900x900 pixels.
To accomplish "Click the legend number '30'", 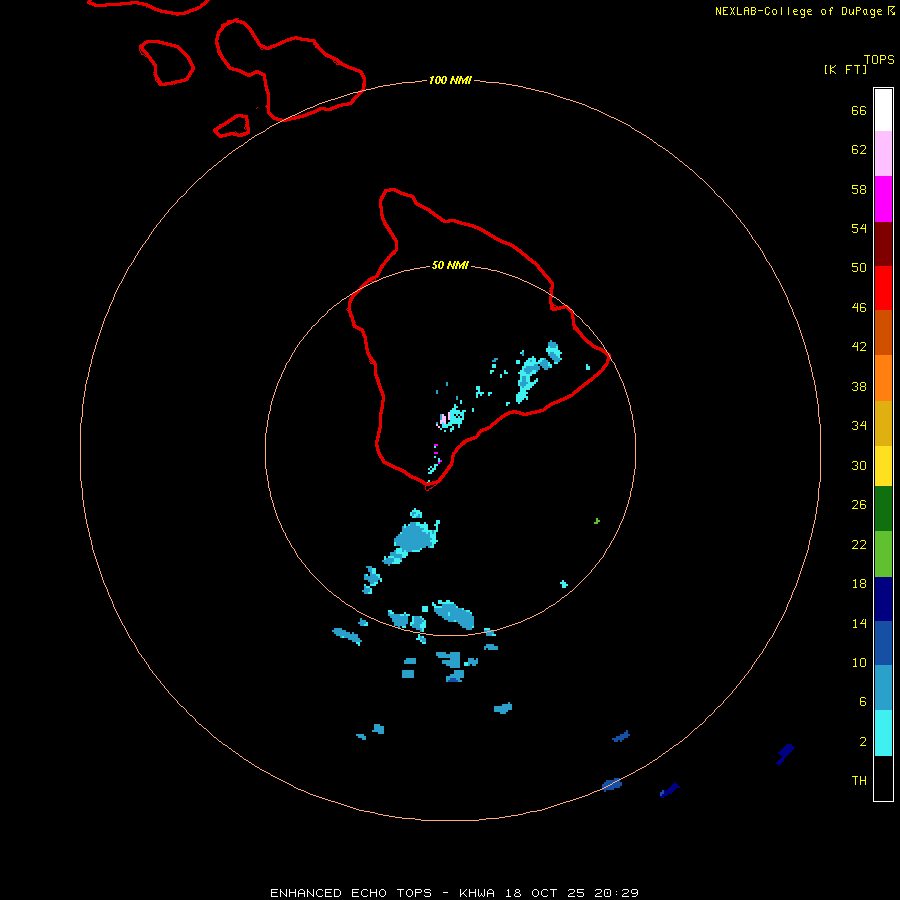I will coord(859,465).
